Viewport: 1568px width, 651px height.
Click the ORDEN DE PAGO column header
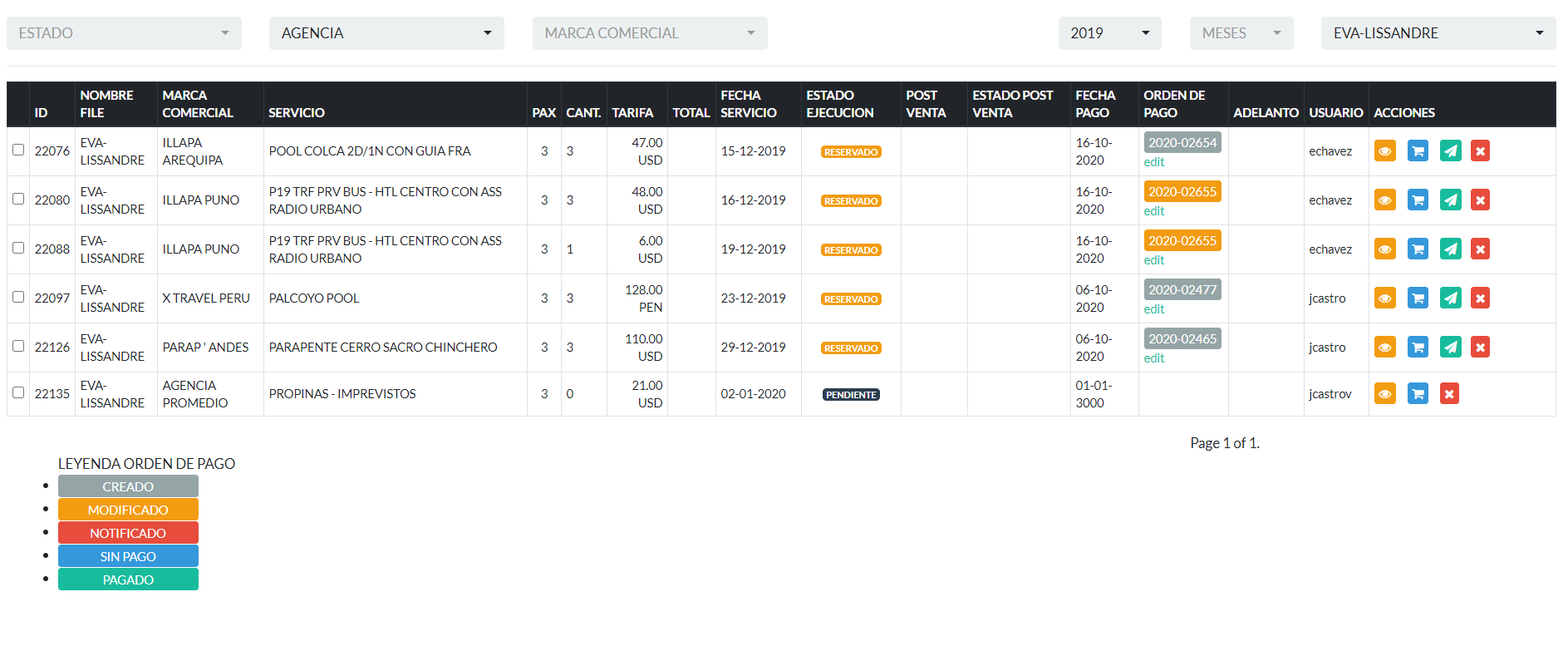point(1173,104)
